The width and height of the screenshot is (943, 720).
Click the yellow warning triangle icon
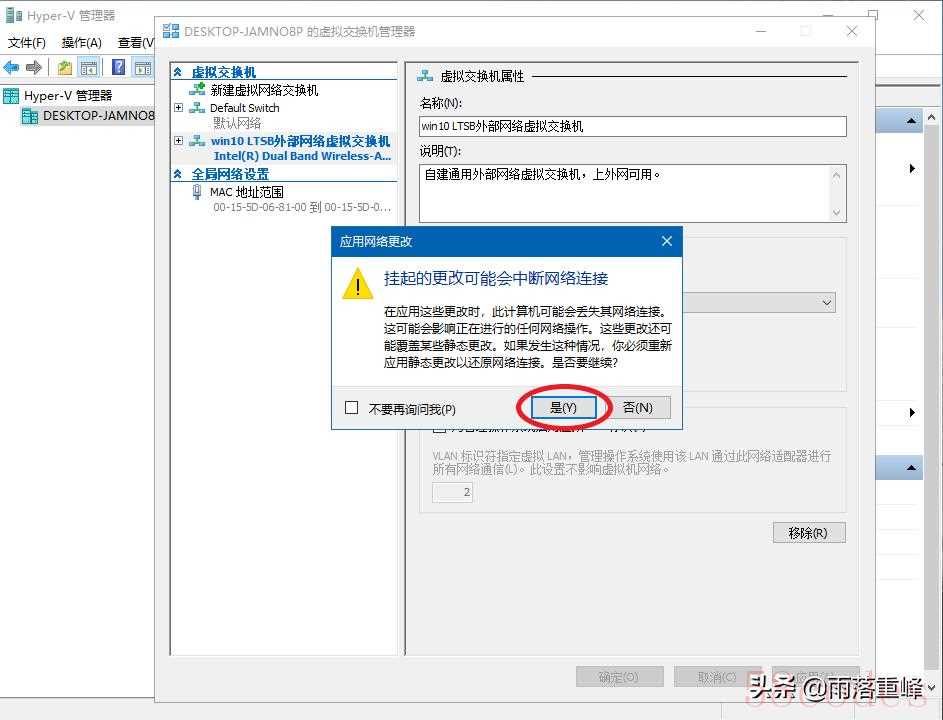[x=358, y=284]
